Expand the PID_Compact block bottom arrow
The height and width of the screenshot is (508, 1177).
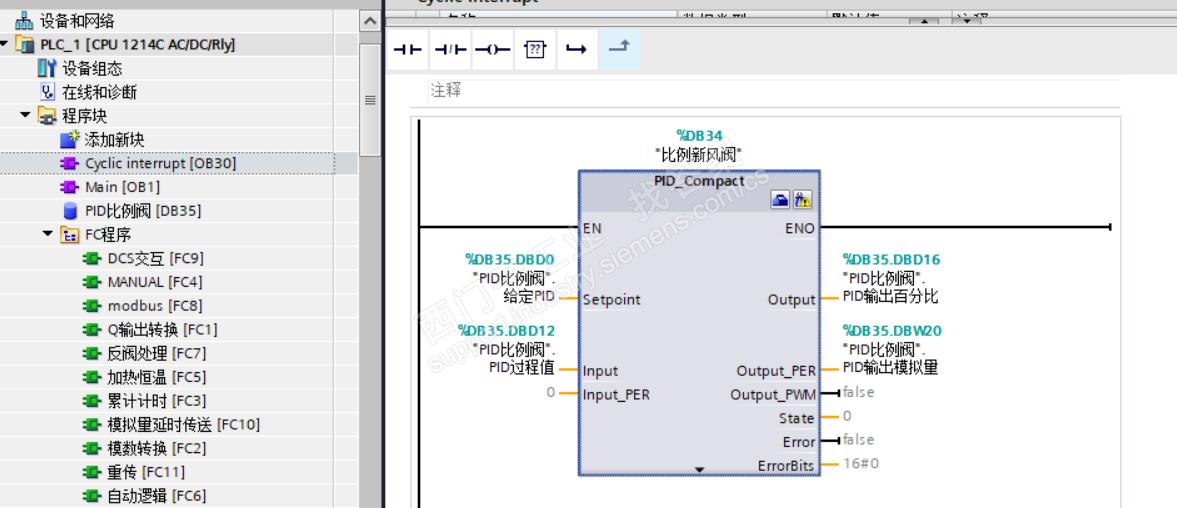click(700, 470)
